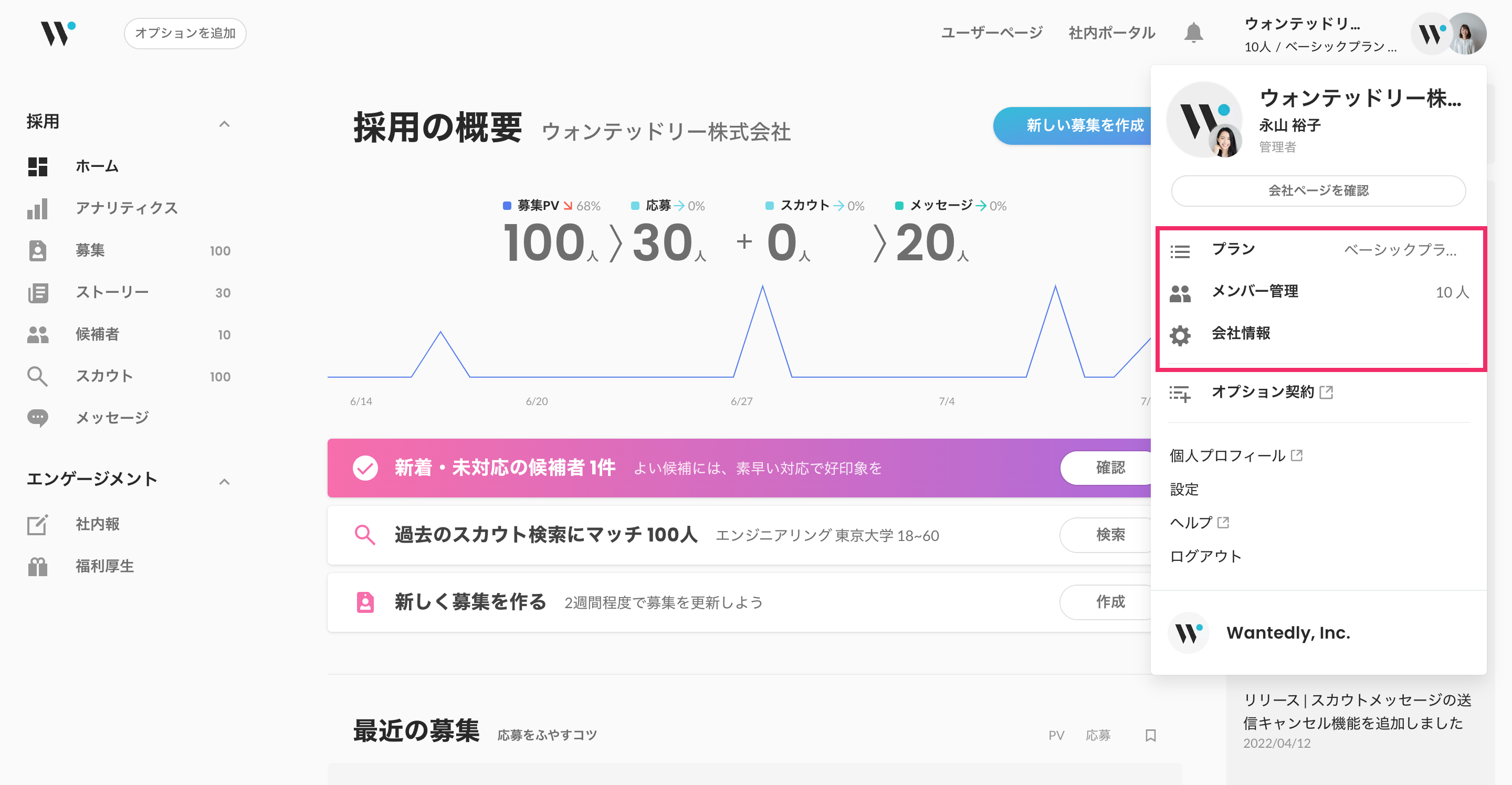The image size is (1512, 785).
Task: Click the ストーリー article icon
Action: 38,293
